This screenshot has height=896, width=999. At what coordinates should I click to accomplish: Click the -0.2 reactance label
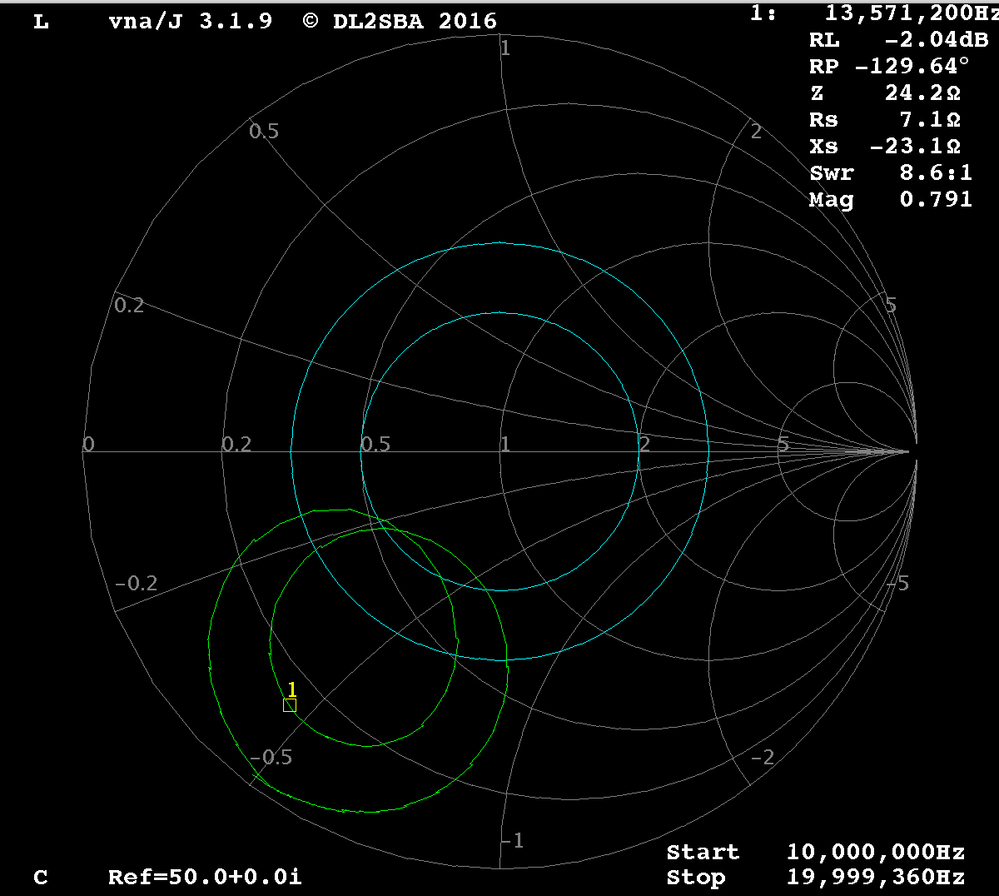pos(136,583)
